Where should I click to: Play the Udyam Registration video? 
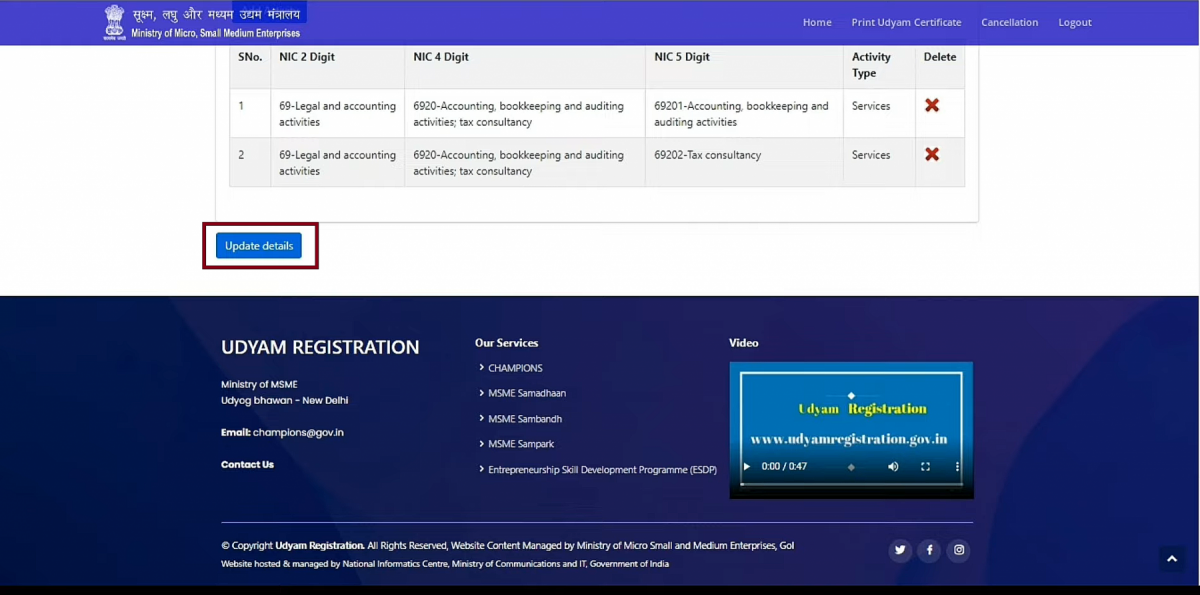745,466
